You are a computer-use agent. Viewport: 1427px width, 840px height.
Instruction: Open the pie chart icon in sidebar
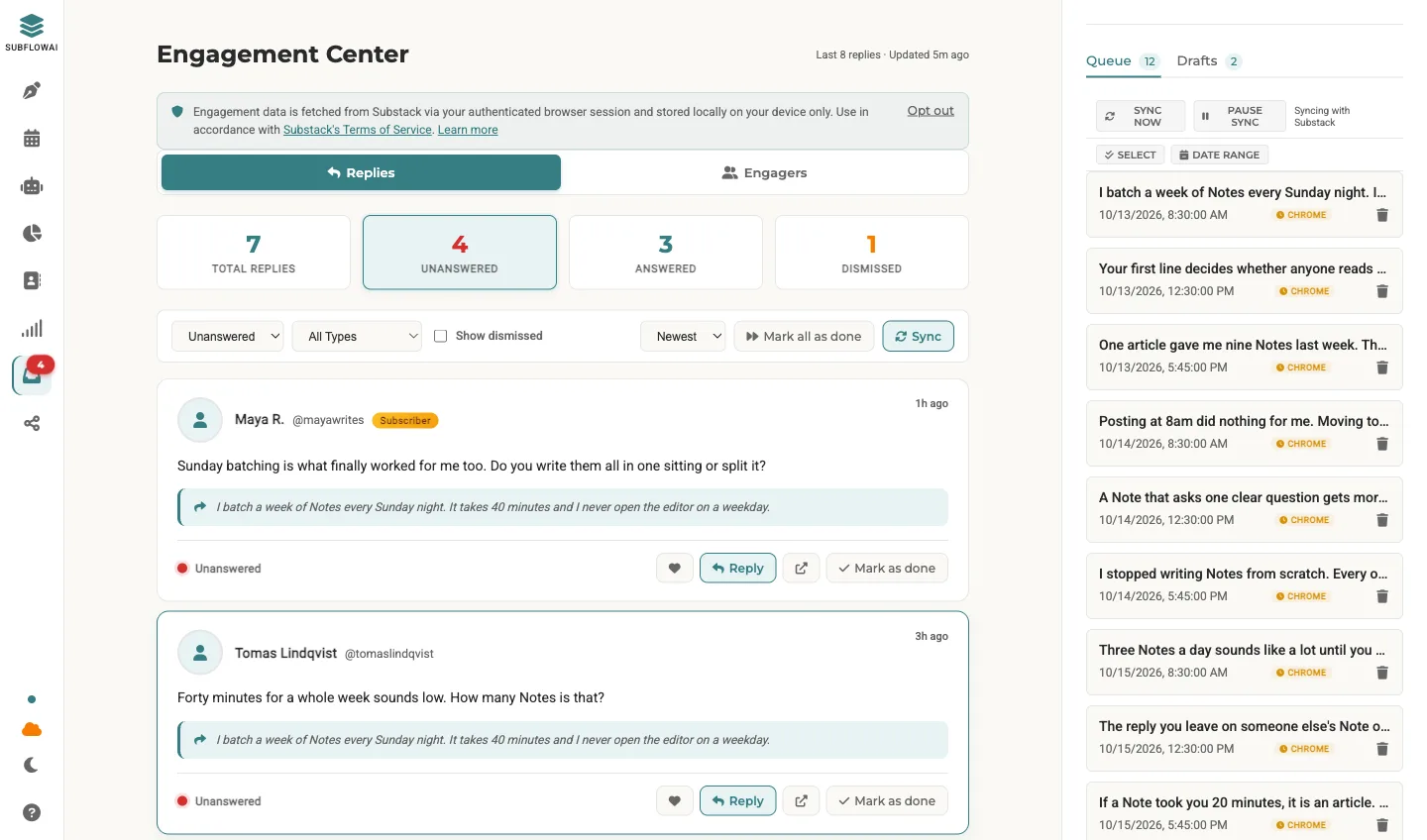pyautogui.click(x=32, y=234)
